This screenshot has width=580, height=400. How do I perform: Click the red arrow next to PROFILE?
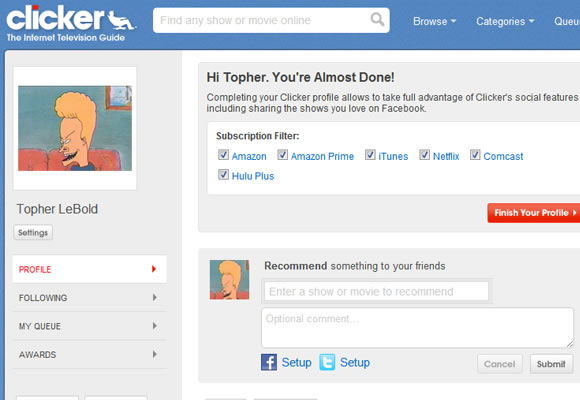pyautogui.click(x=154, y=269)
